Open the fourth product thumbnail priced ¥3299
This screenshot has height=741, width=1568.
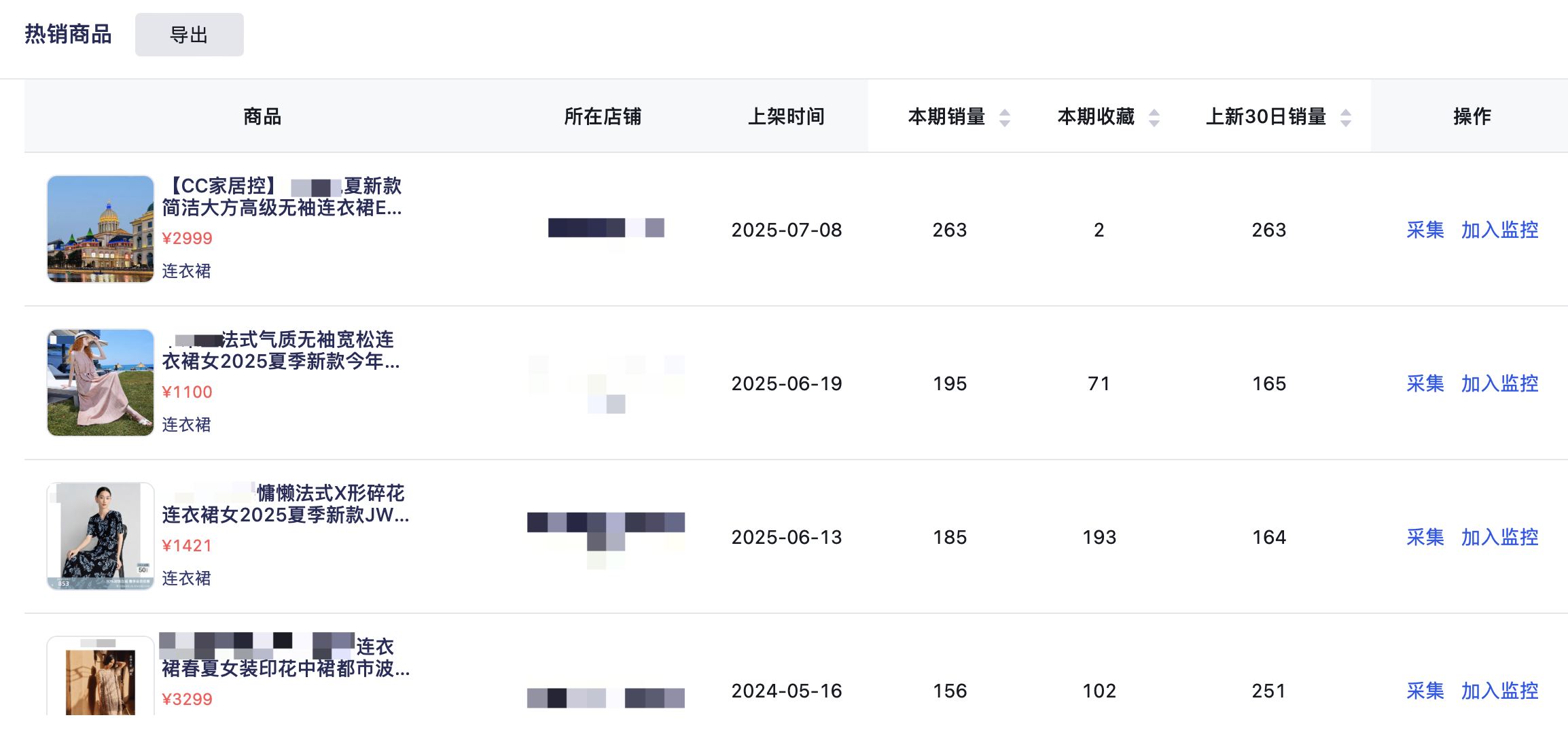tap(101, 676)
